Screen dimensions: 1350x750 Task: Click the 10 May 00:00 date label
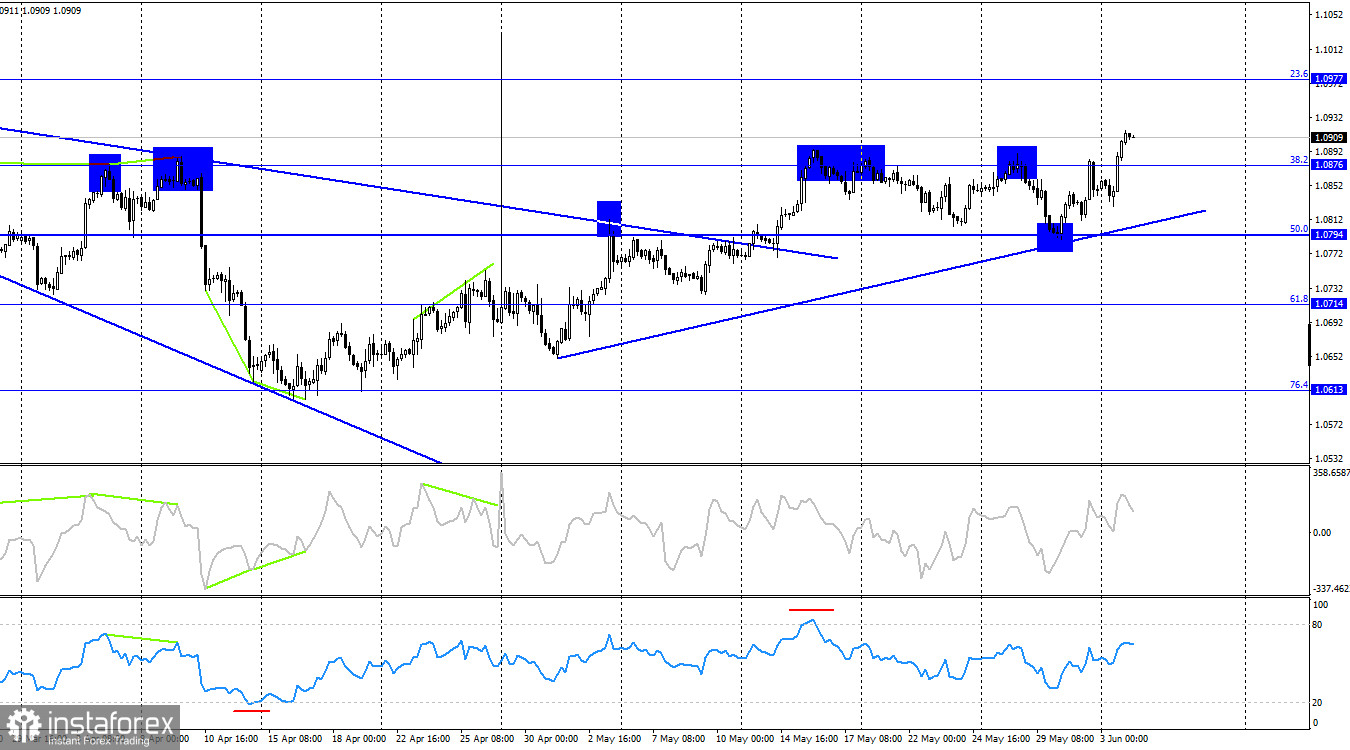pos(746,740)
